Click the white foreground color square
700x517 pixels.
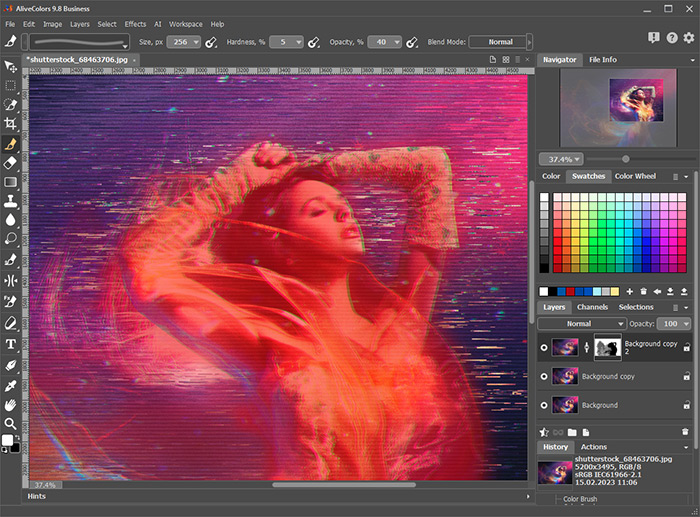(8, 440)
